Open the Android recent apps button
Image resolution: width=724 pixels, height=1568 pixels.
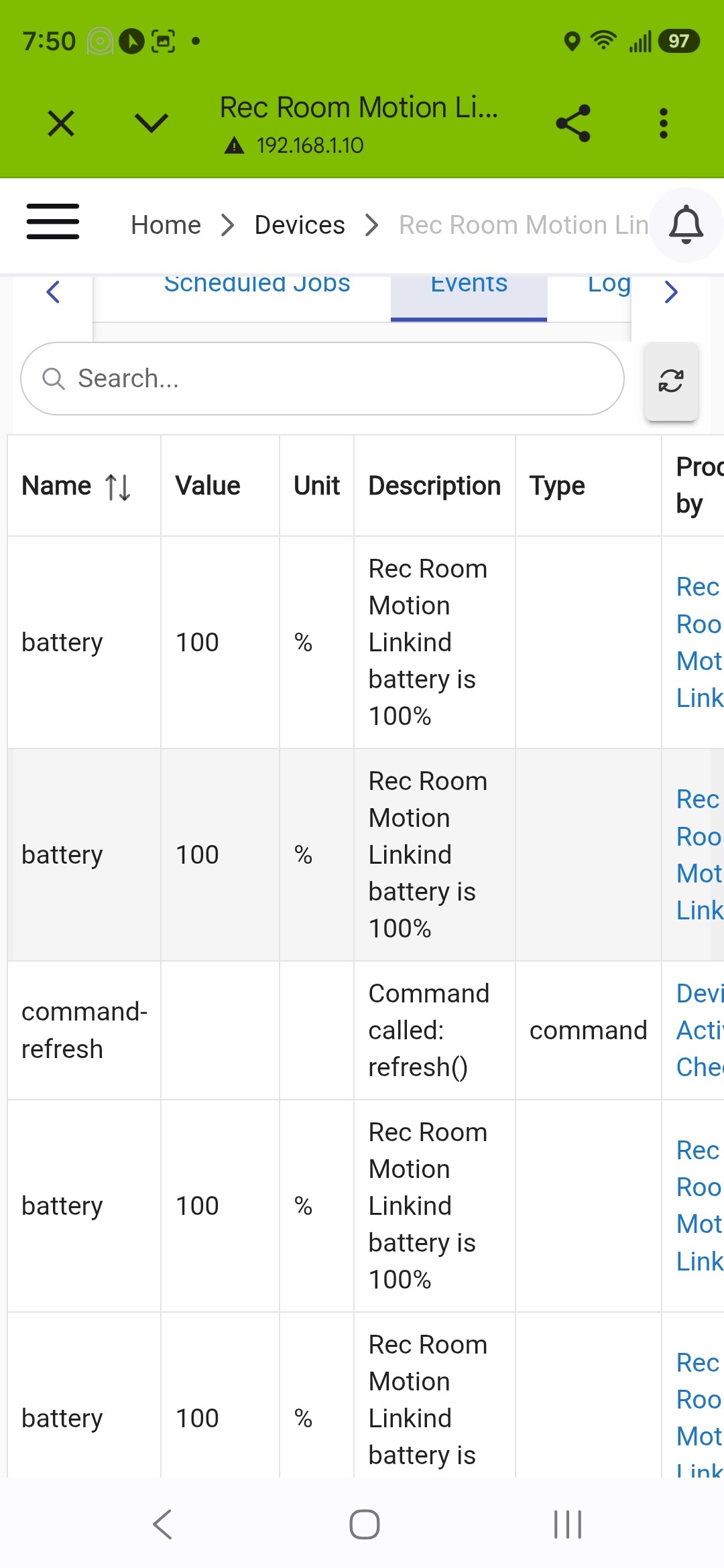pos(568,1524)
